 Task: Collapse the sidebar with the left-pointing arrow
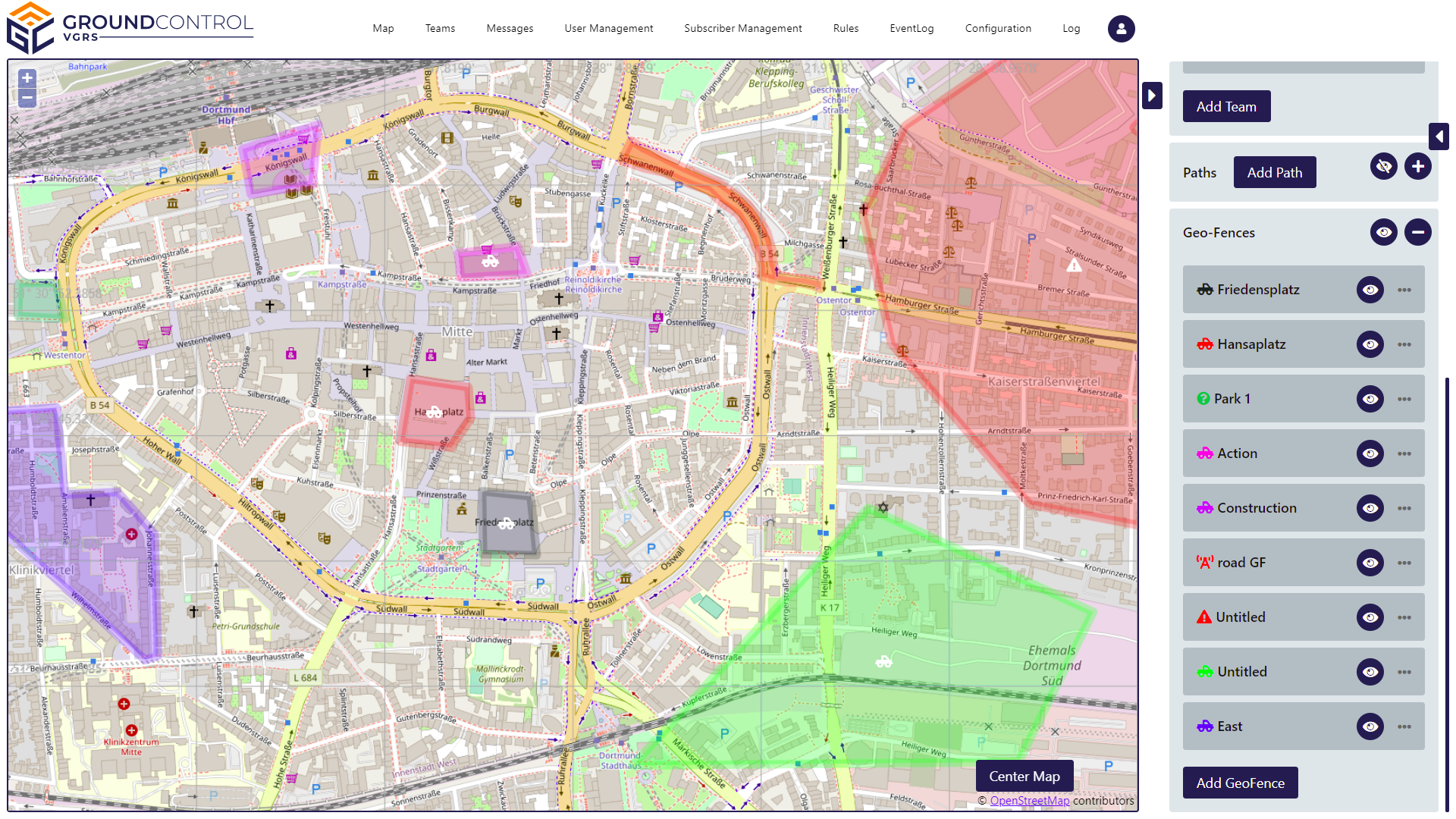[x=1439, y=136]
